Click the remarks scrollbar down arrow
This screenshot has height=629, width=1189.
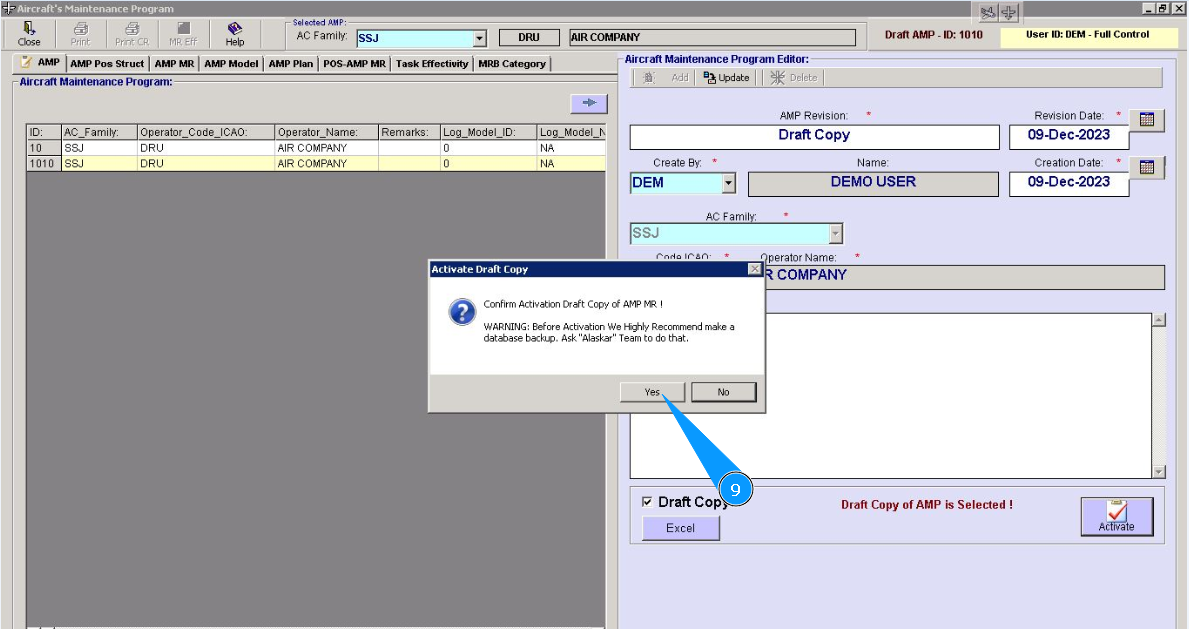point(1159,471)
